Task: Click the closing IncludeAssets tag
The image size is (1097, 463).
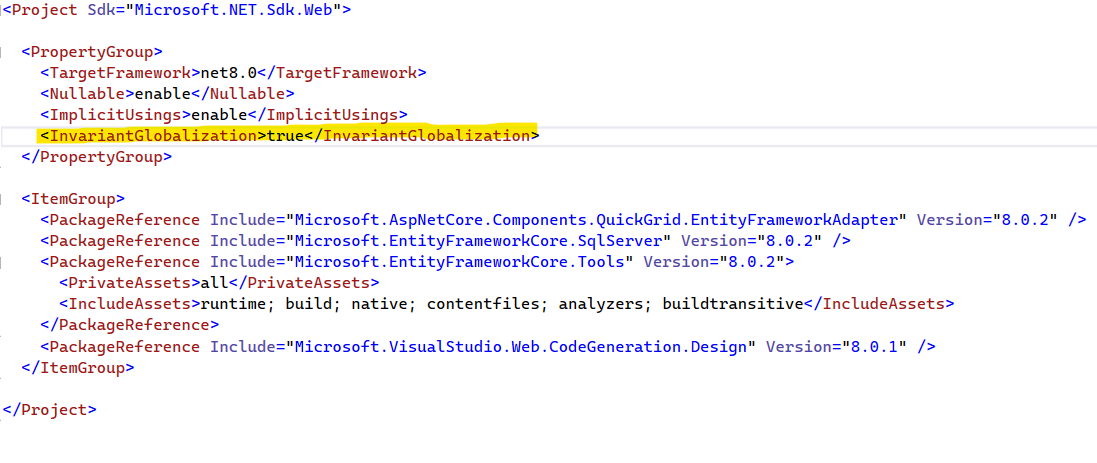Action: point(879,304)
